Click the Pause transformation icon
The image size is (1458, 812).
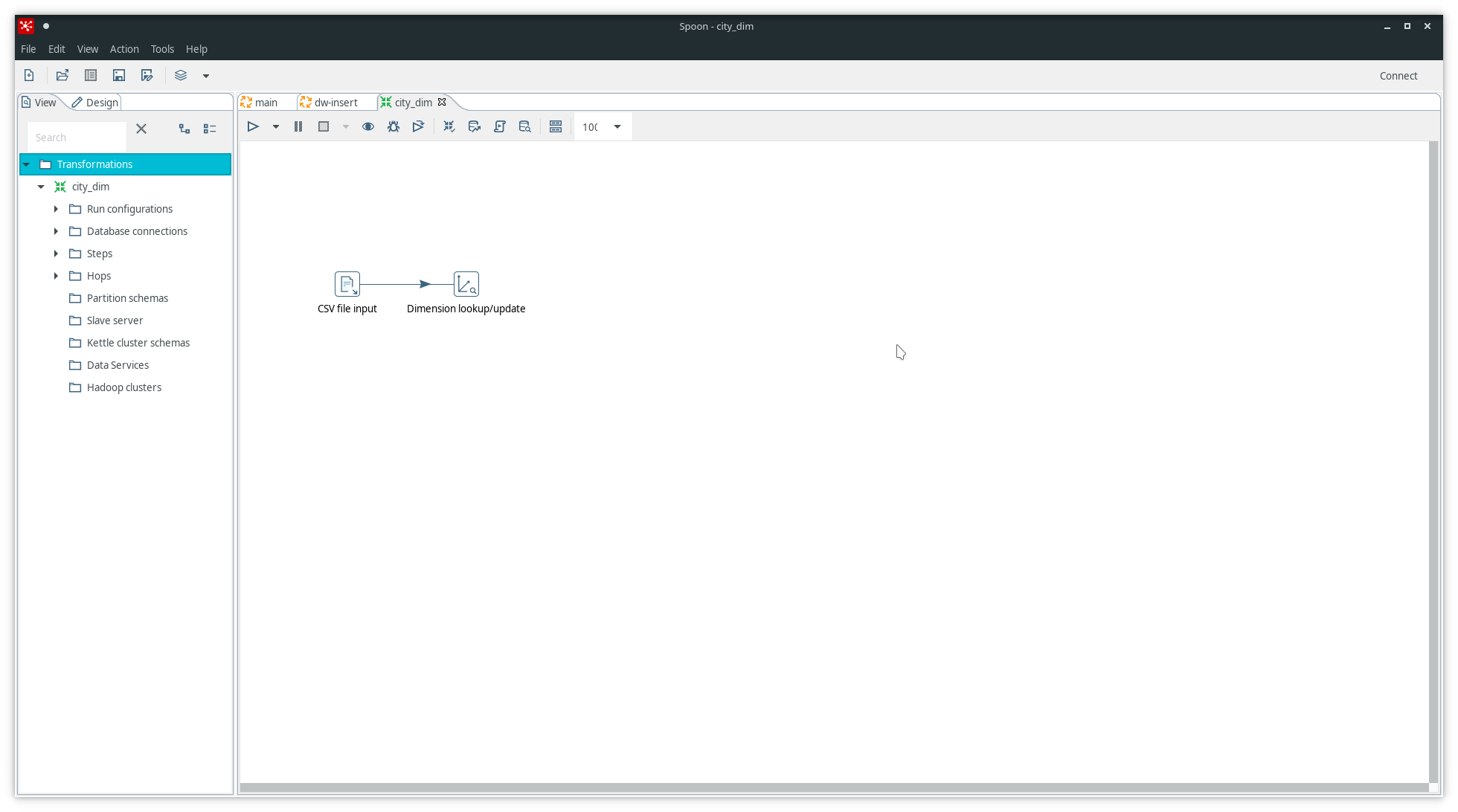click(x=298, y=126)
